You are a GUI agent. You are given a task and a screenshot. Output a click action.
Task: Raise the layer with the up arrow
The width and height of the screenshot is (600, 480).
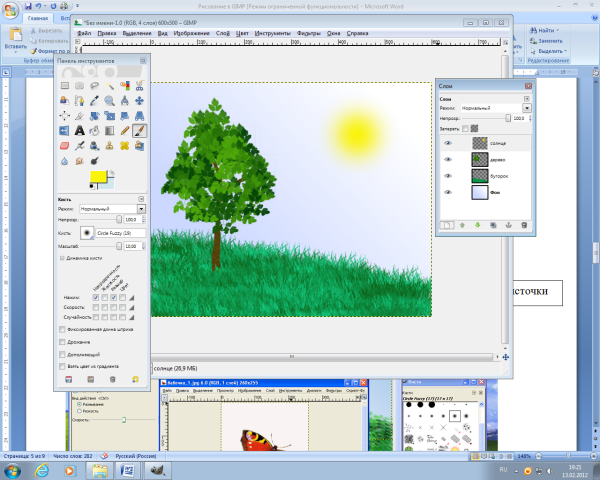click(462, 225)
